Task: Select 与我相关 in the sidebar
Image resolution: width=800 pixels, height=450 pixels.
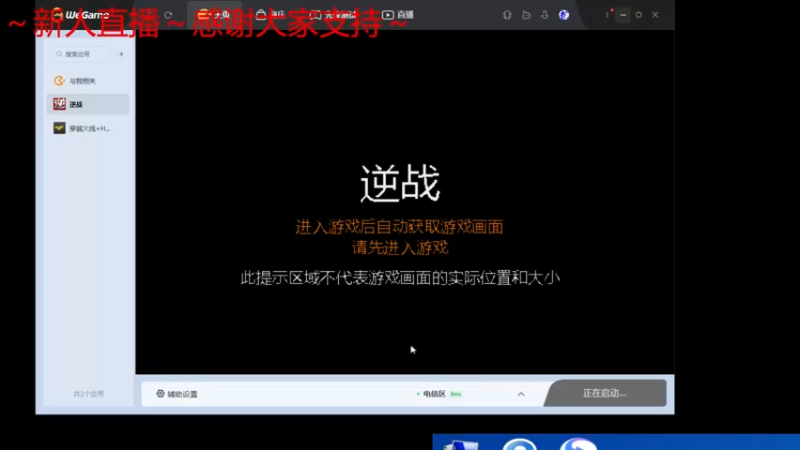Action: [87, 81]
